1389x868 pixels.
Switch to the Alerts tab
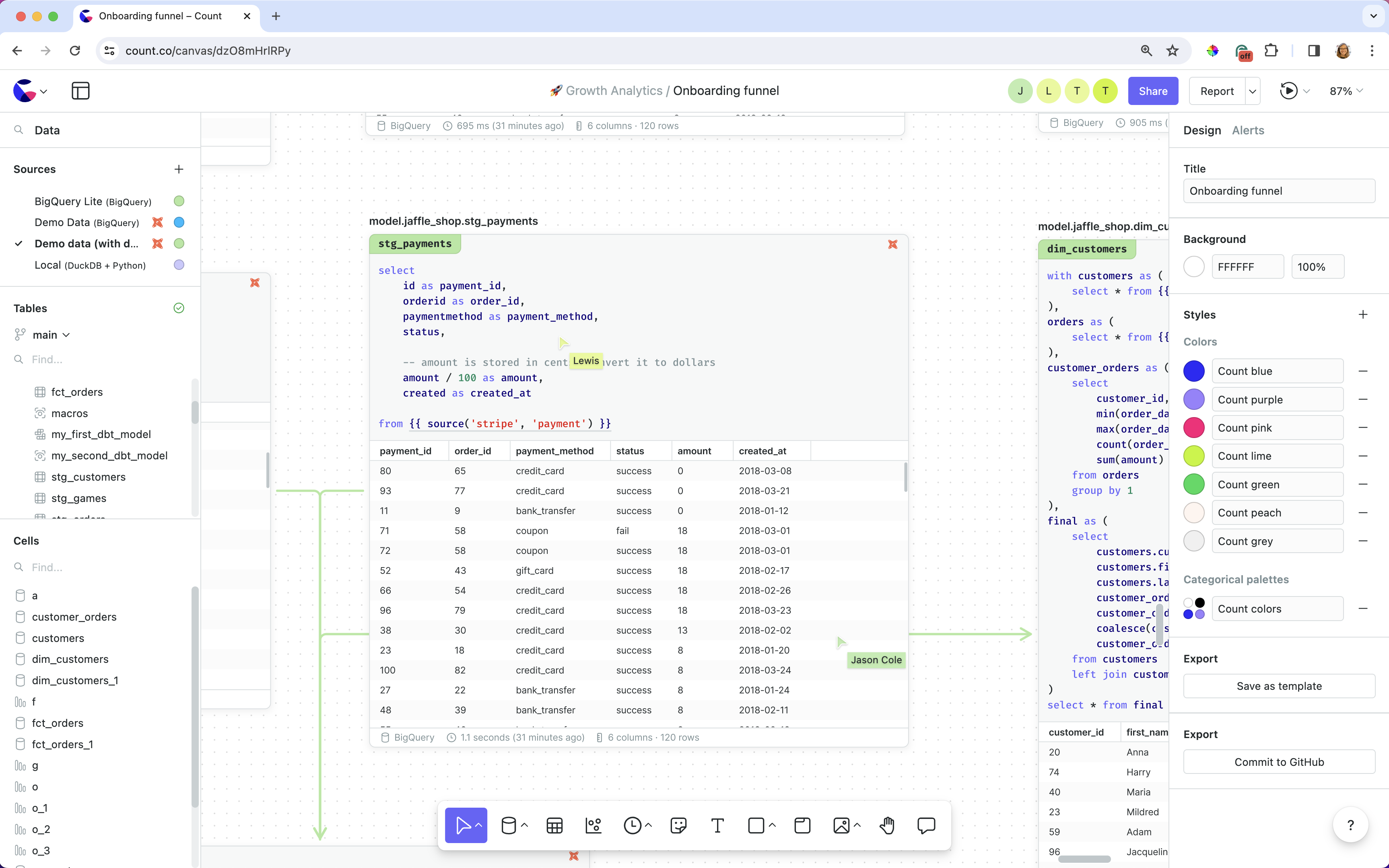click(x=1248, y=130)
